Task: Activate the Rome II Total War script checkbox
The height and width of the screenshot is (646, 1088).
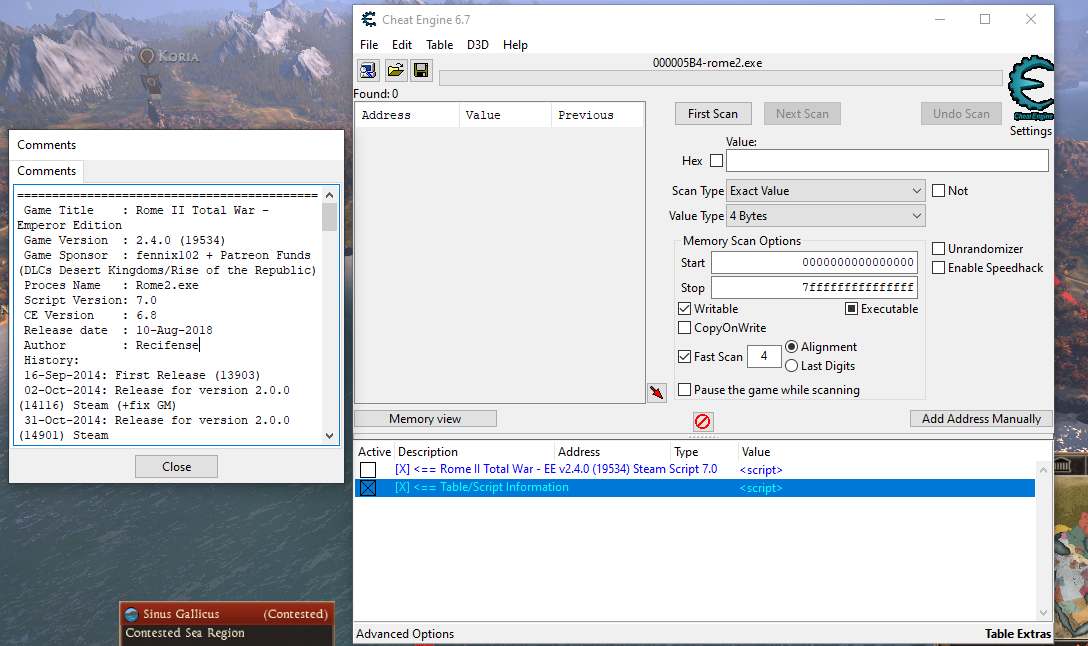Action: pyautogui.click(x=368, y=470)
